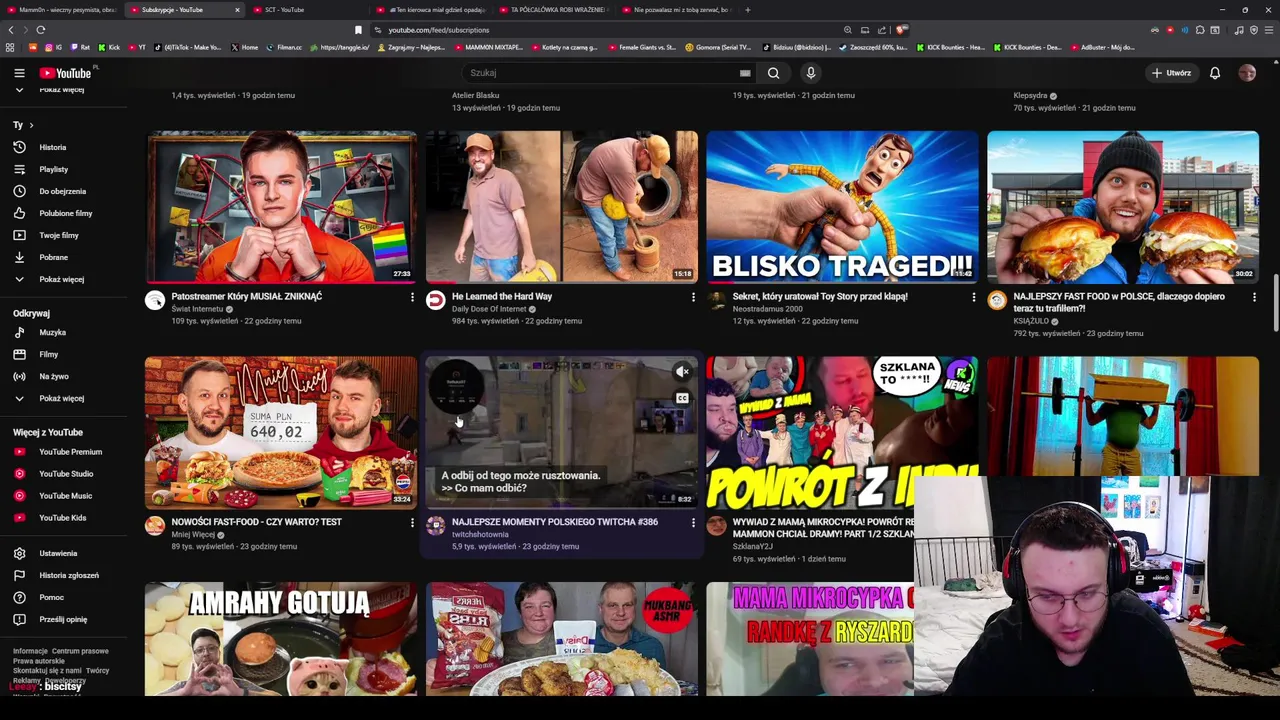Open options for NAJLEPSZE MOMENTY POLSKIEGO TWITCHA

click(x=693, y=522)
